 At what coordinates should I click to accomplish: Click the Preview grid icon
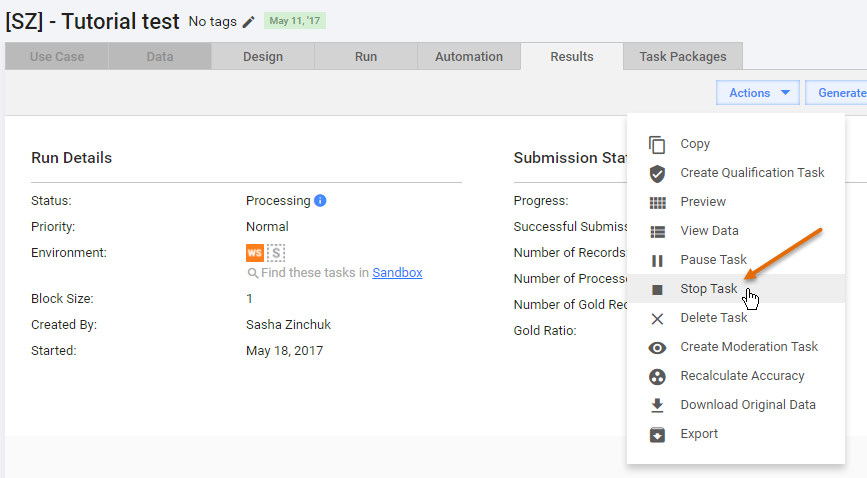[657, 202]
